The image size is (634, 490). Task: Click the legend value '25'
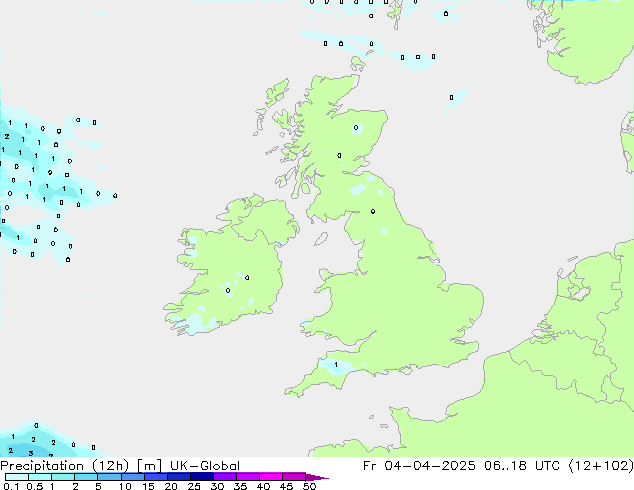click(x=194, y=486)
